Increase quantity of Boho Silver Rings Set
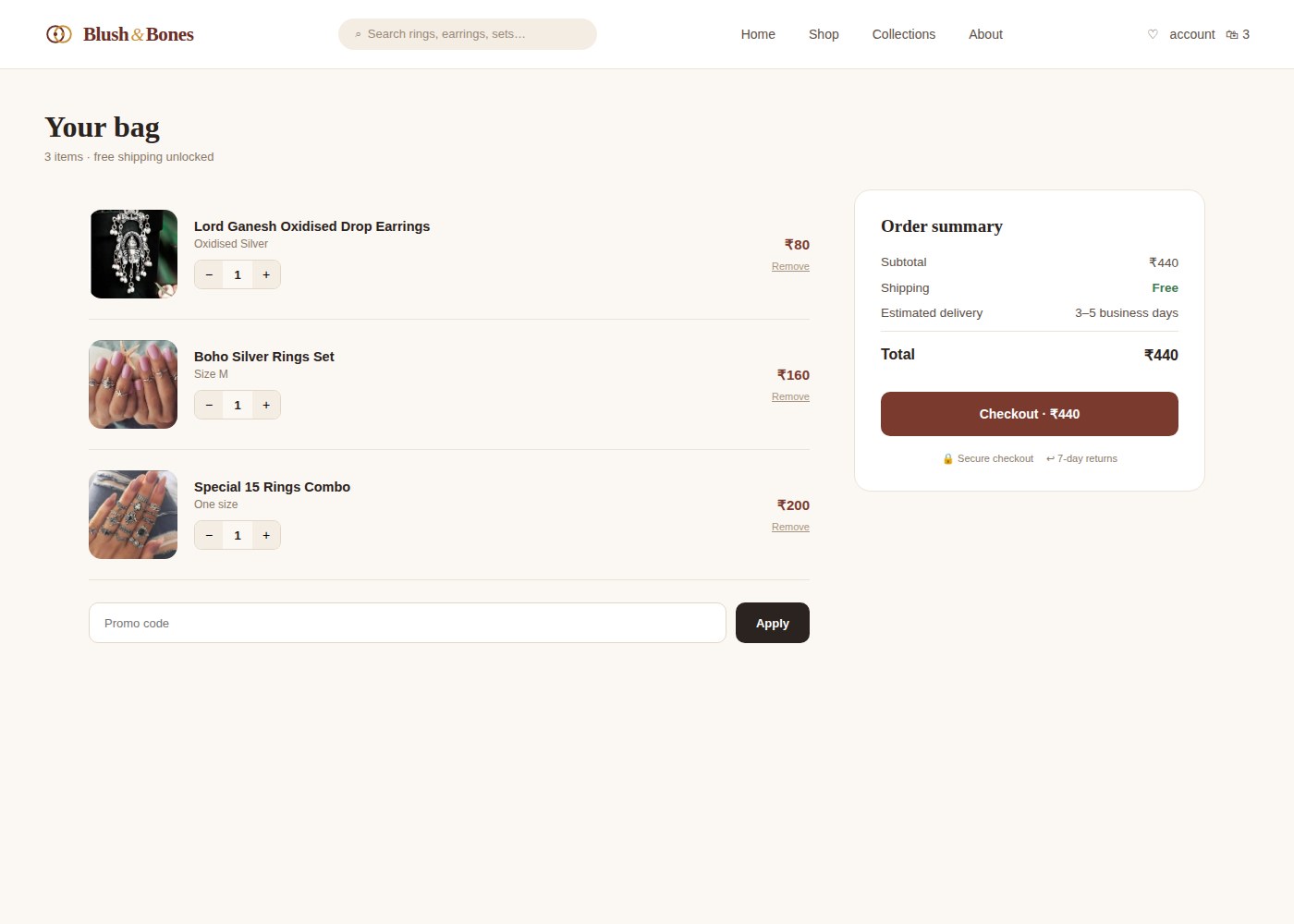The width and height of the screenshot is (1294, 924). click(266, 405)
